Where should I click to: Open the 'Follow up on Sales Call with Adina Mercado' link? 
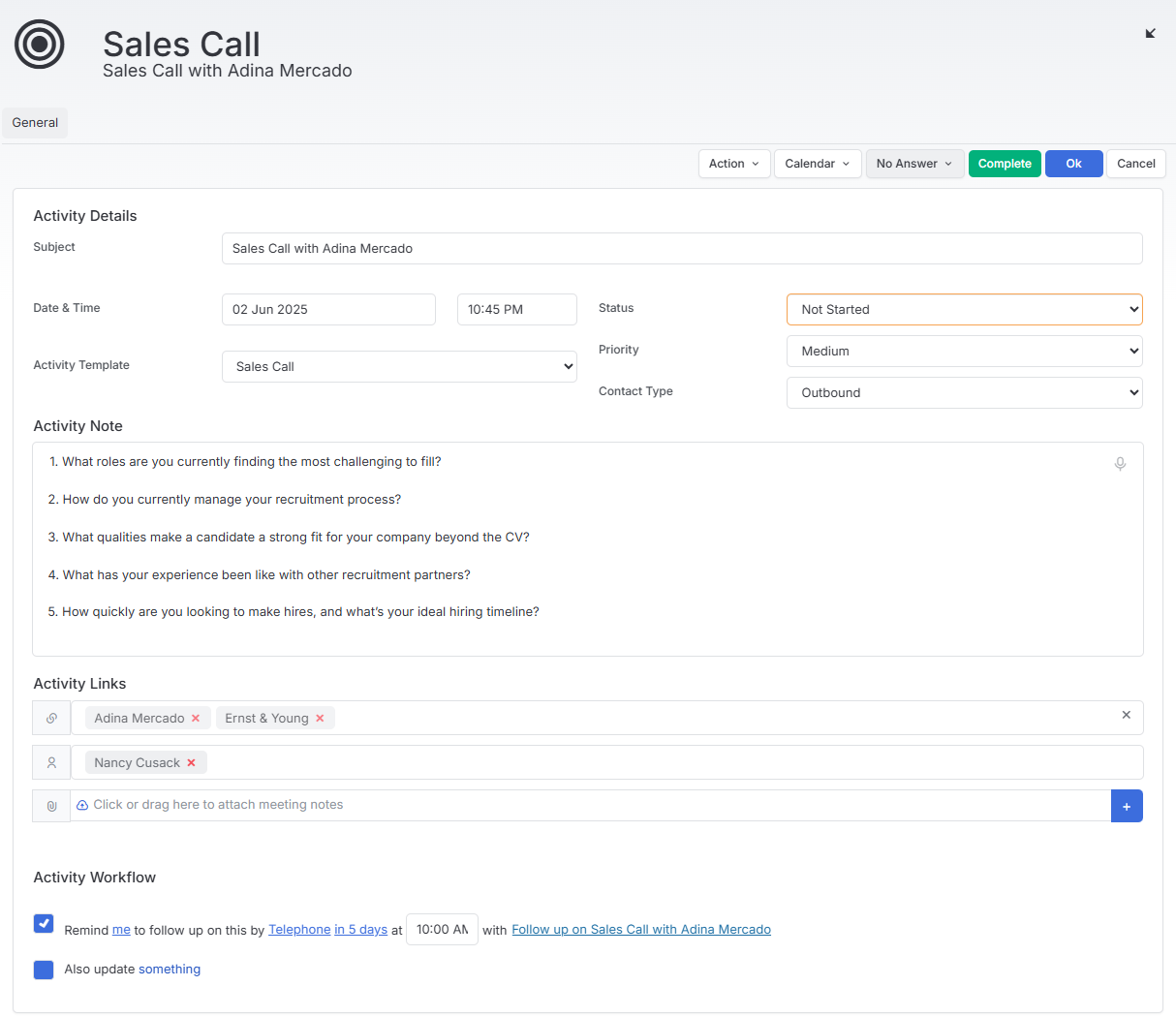[x=641, y=930]
